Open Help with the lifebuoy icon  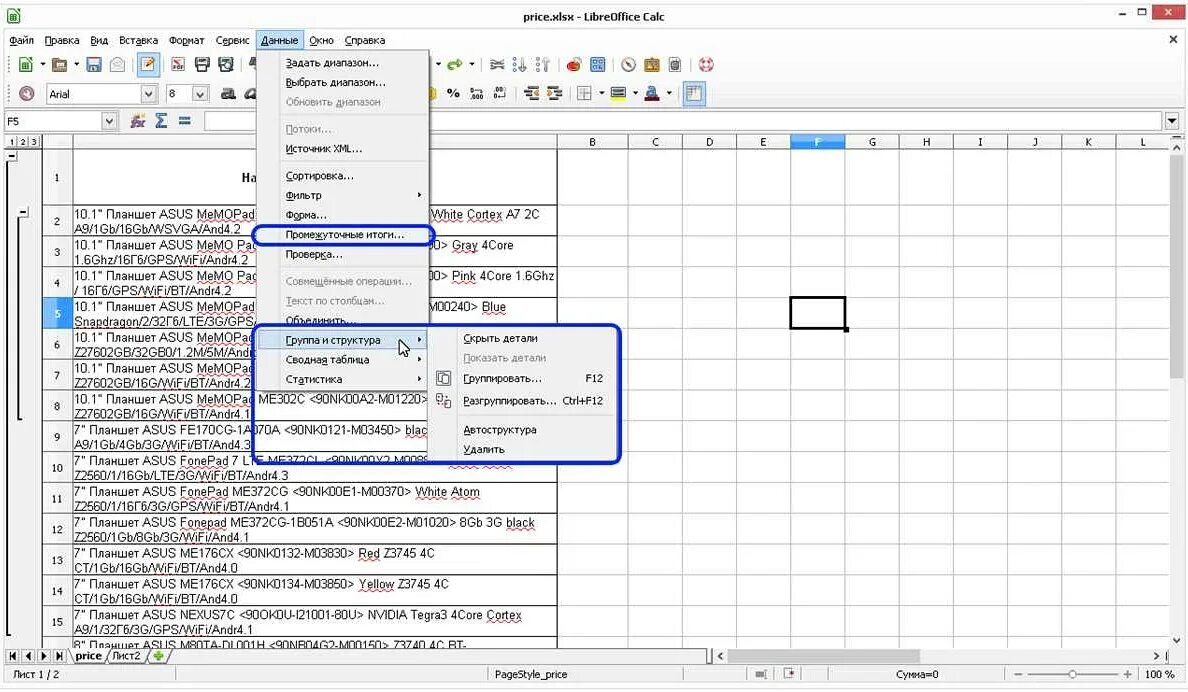(706, 65)
